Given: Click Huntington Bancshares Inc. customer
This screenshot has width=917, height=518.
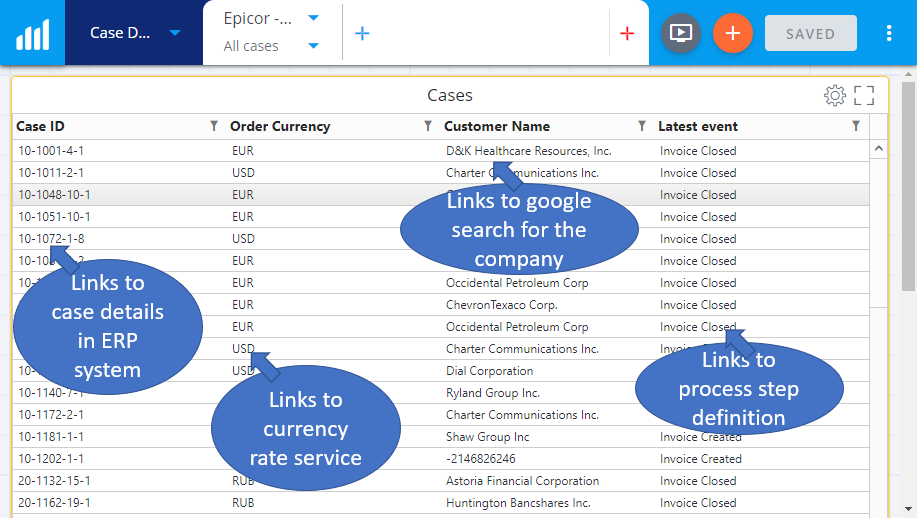Looking at the screenshot, I should [x=518, y=503].
